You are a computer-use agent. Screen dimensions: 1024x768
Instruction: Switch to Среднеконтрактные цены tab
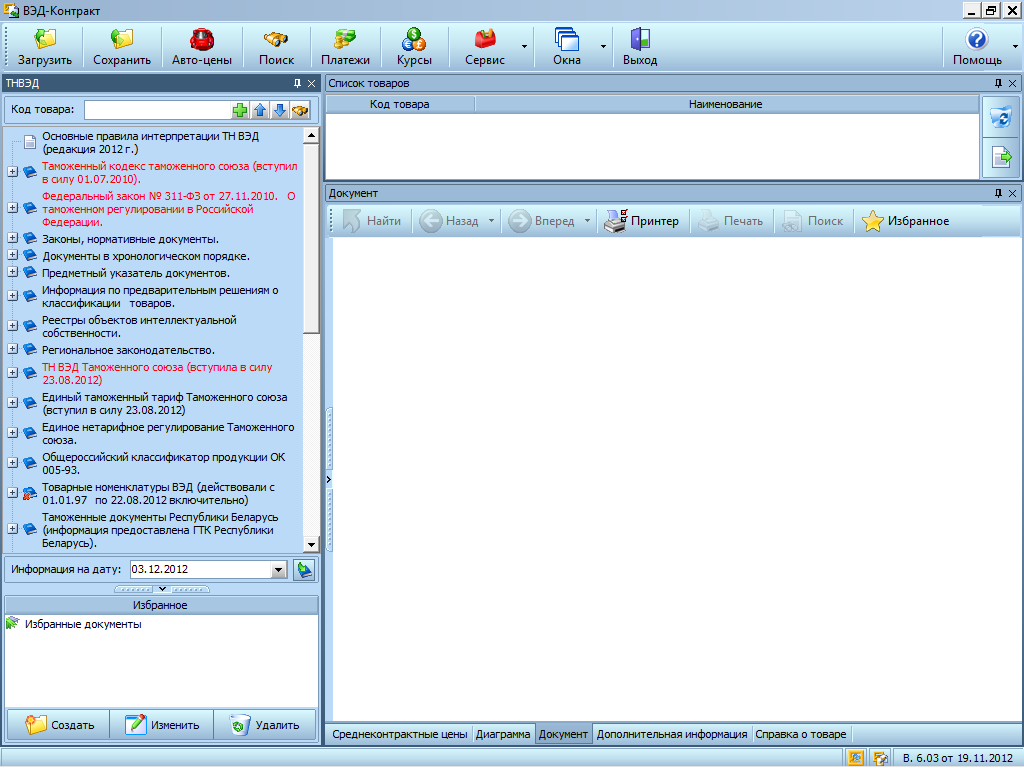[399, 734]
